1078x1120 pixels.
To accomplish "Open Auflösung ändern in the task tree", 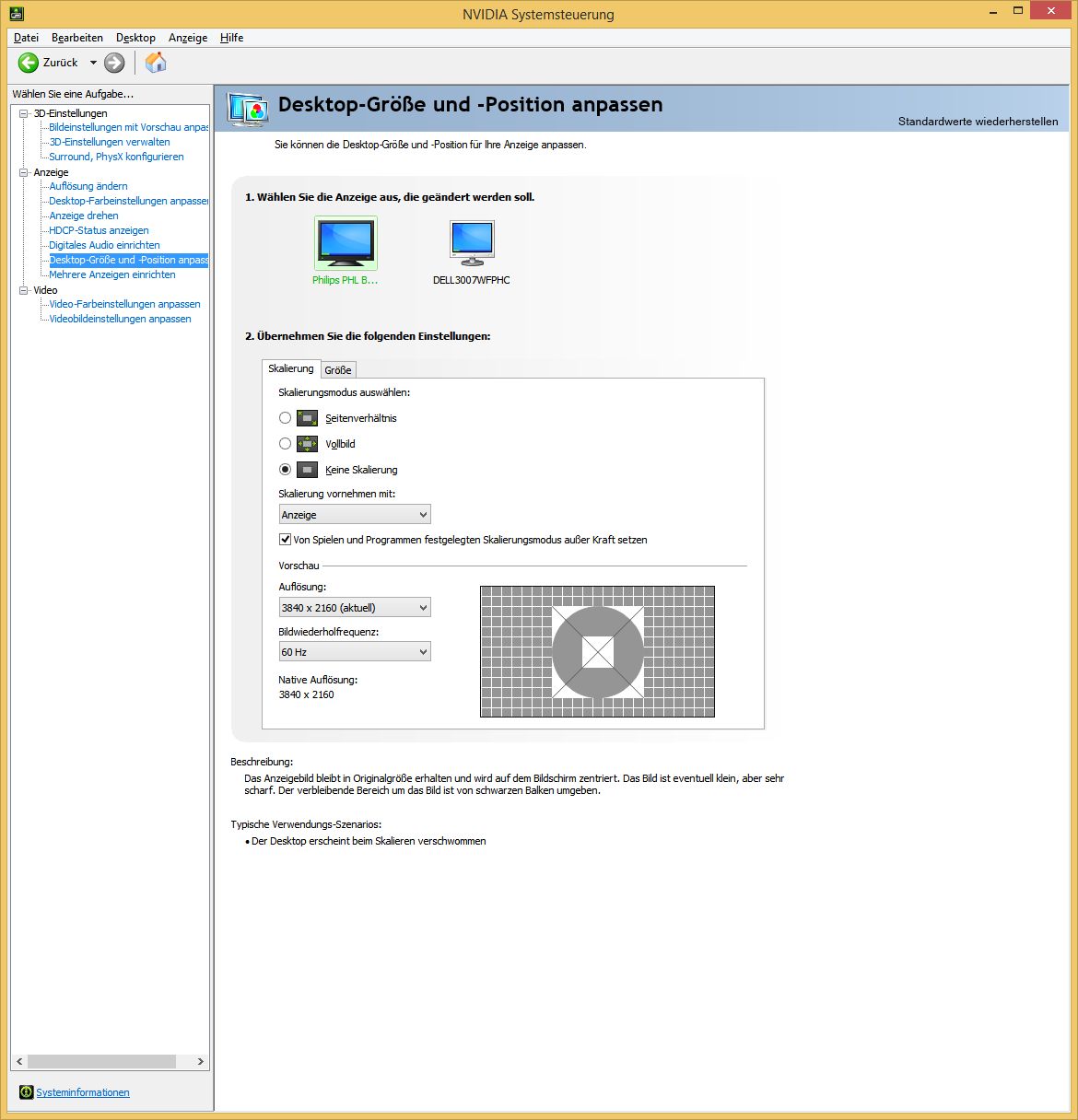I will [88, 186].
